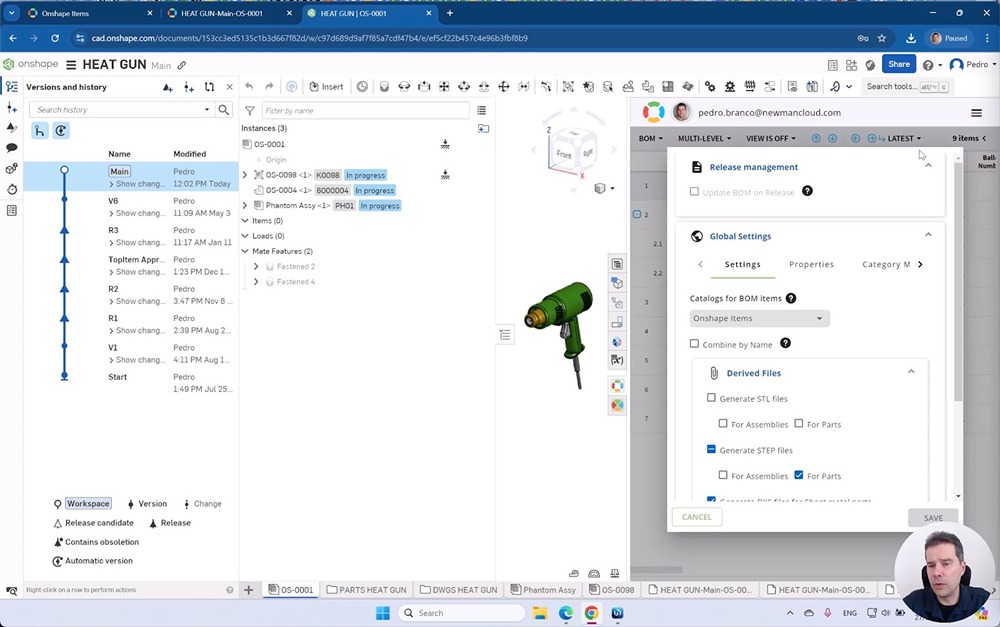This screenshot has height=627, width=1000.
Task: Click the create version icon in history panel
Action: [x=168, y=87]
